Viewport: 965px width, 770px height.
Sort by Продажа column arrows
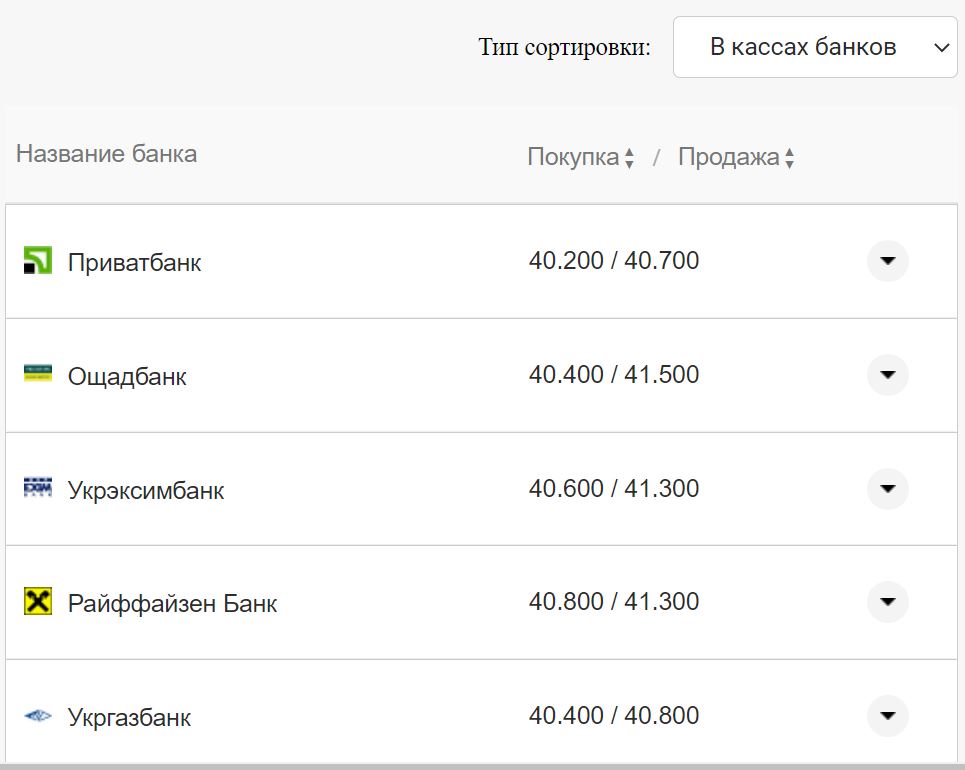tap(789, 158)
